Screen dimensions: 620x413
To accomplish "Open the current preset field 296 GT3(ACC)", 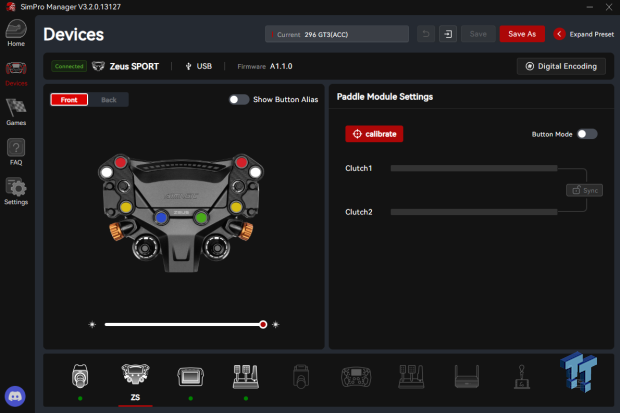I will pos(337,34).
